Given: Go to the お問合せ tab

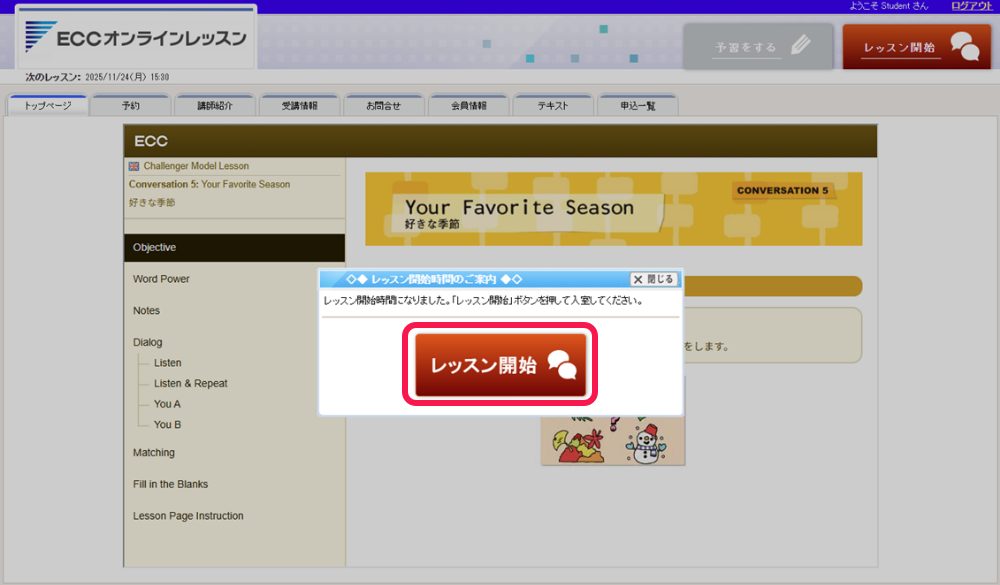Looking at the screenshot, I should pyautogui.click(x=384, y=106).
